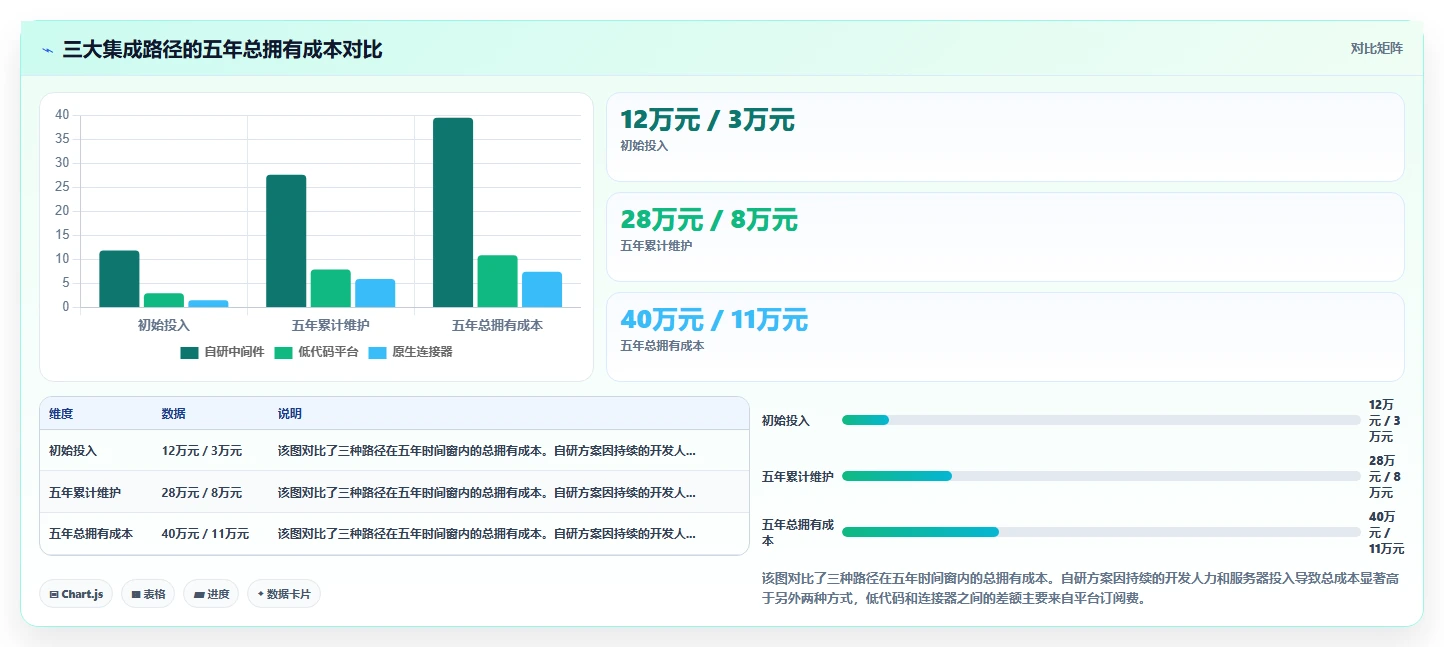
Task: Select the 初始投入 table row
Action: click(394, 451)
